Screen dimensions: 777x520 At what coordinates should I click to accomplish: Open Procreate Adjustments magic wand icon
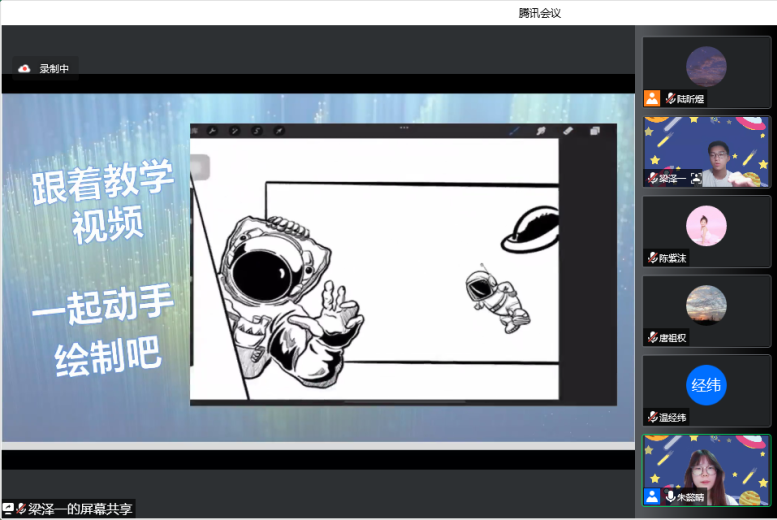click(x=234, y=131)
